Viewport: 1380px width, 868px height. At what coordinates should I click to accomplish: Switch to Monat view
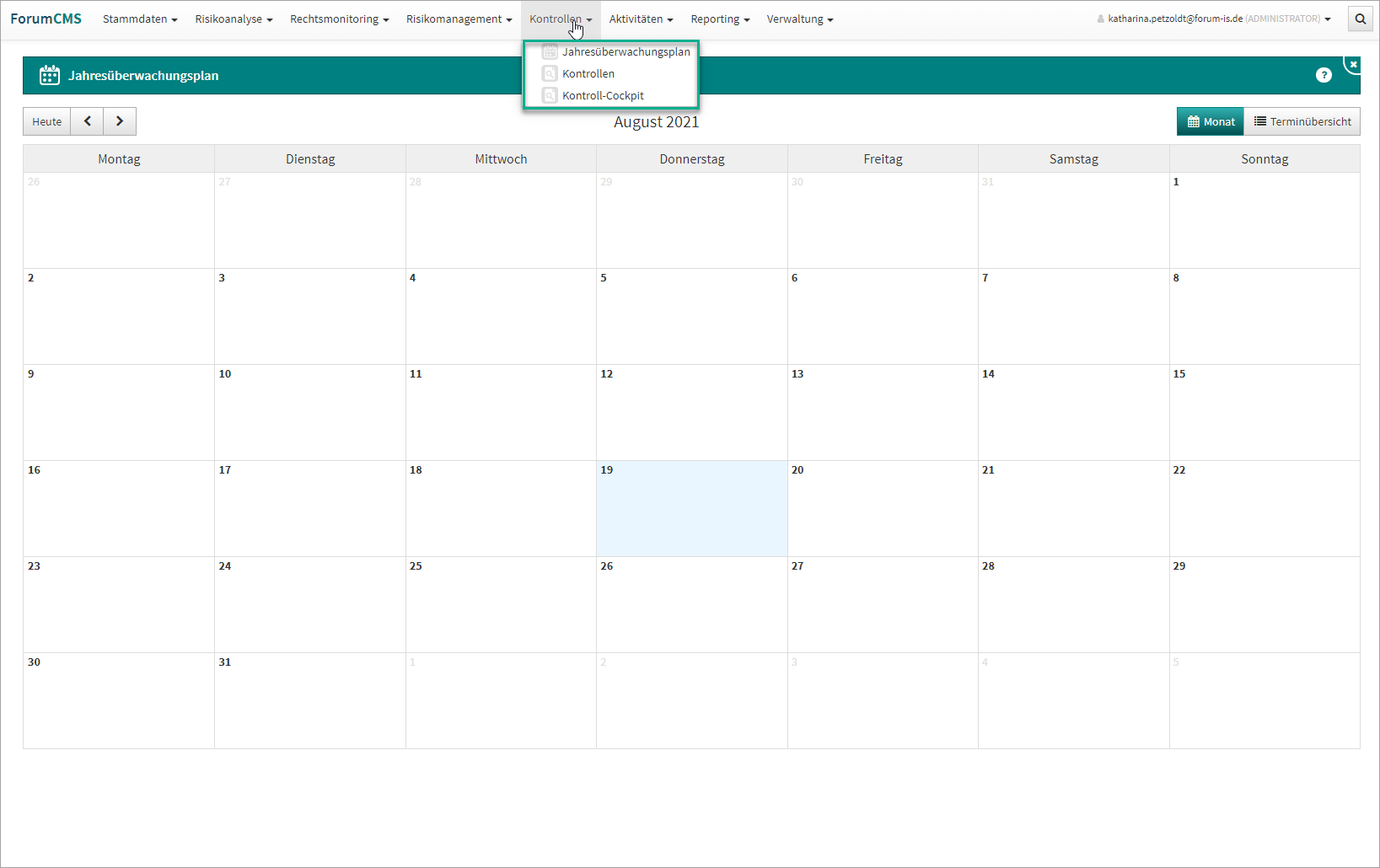click(x=1211, y=121)
